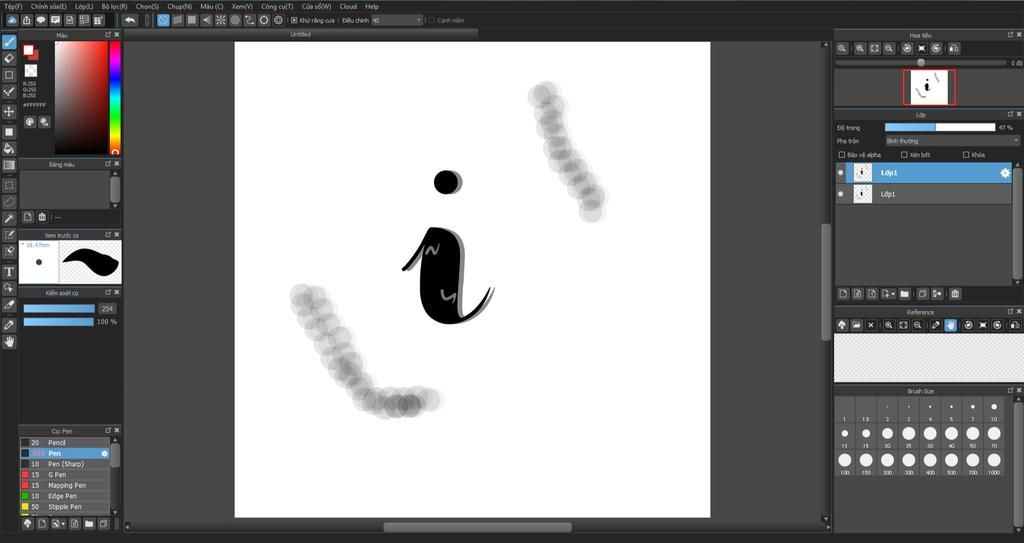Click the brush opacity 100 % slider
The height and width of the screenshot is (543, 1024).
tap(59, 322)
